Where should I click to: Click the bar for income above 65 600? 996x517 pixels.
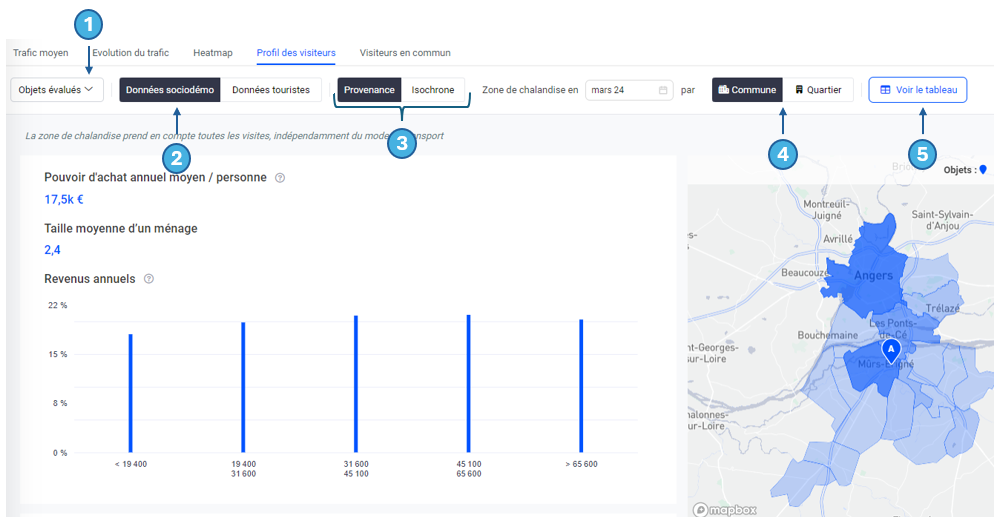(x=581, y=385)
